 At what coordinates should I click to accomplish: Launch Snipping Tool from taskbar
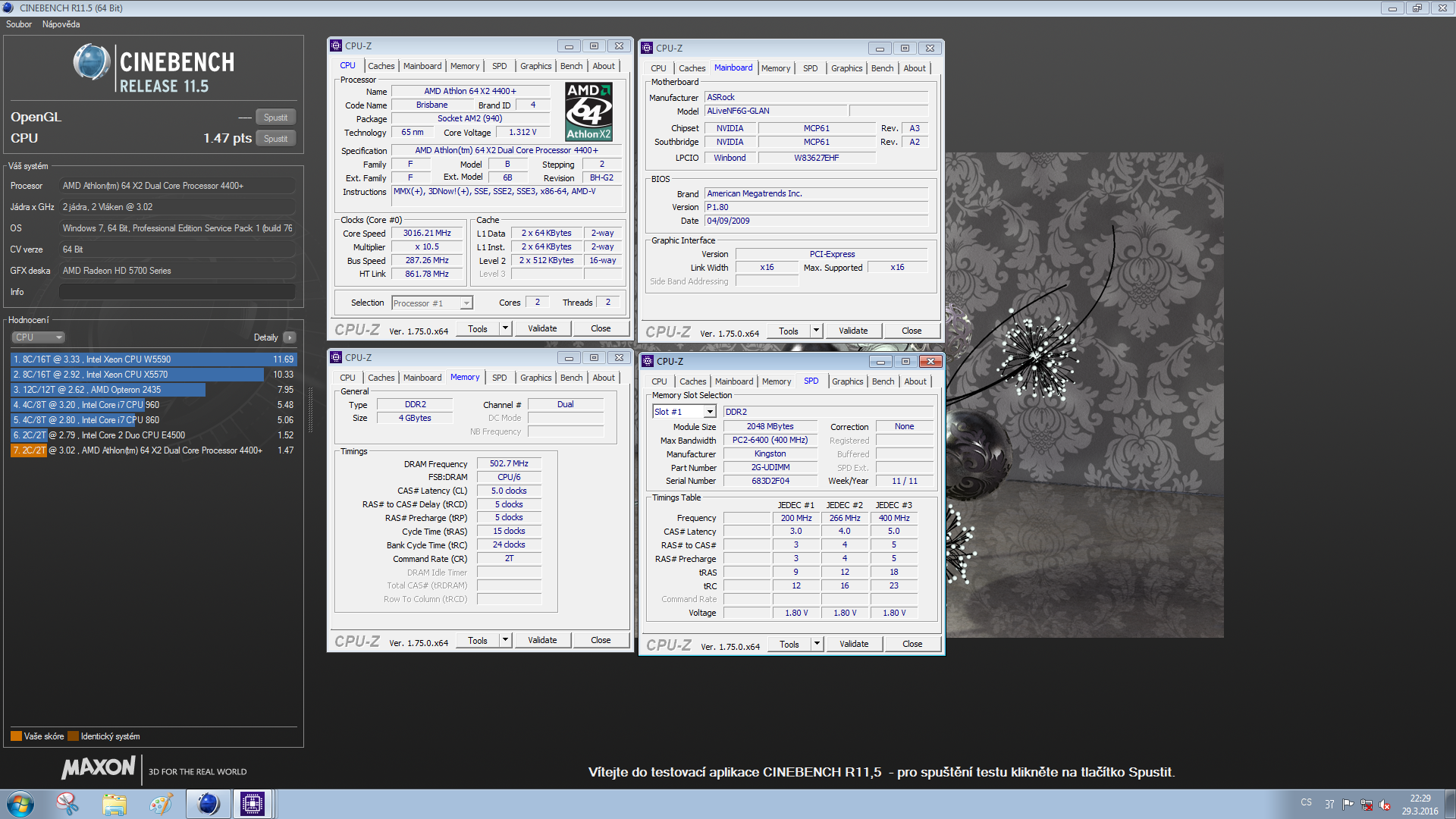click(x=67, y=804)
